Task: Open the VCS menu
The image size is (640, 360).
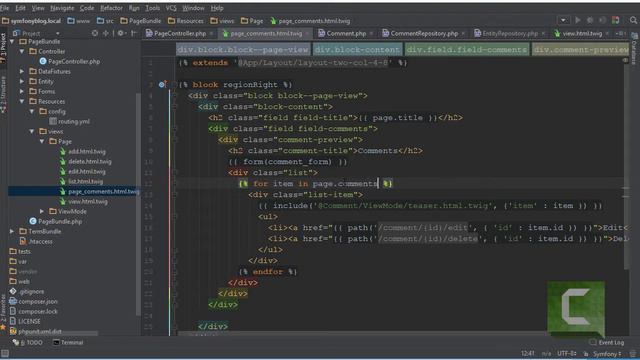Action: pyautogui.click(x=171, y=8)
